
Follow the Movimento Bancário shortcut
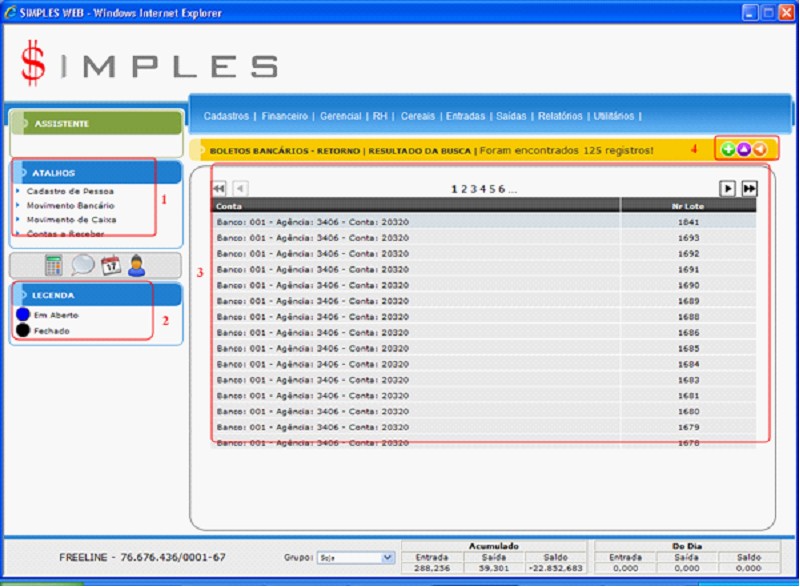coord(70,206)
